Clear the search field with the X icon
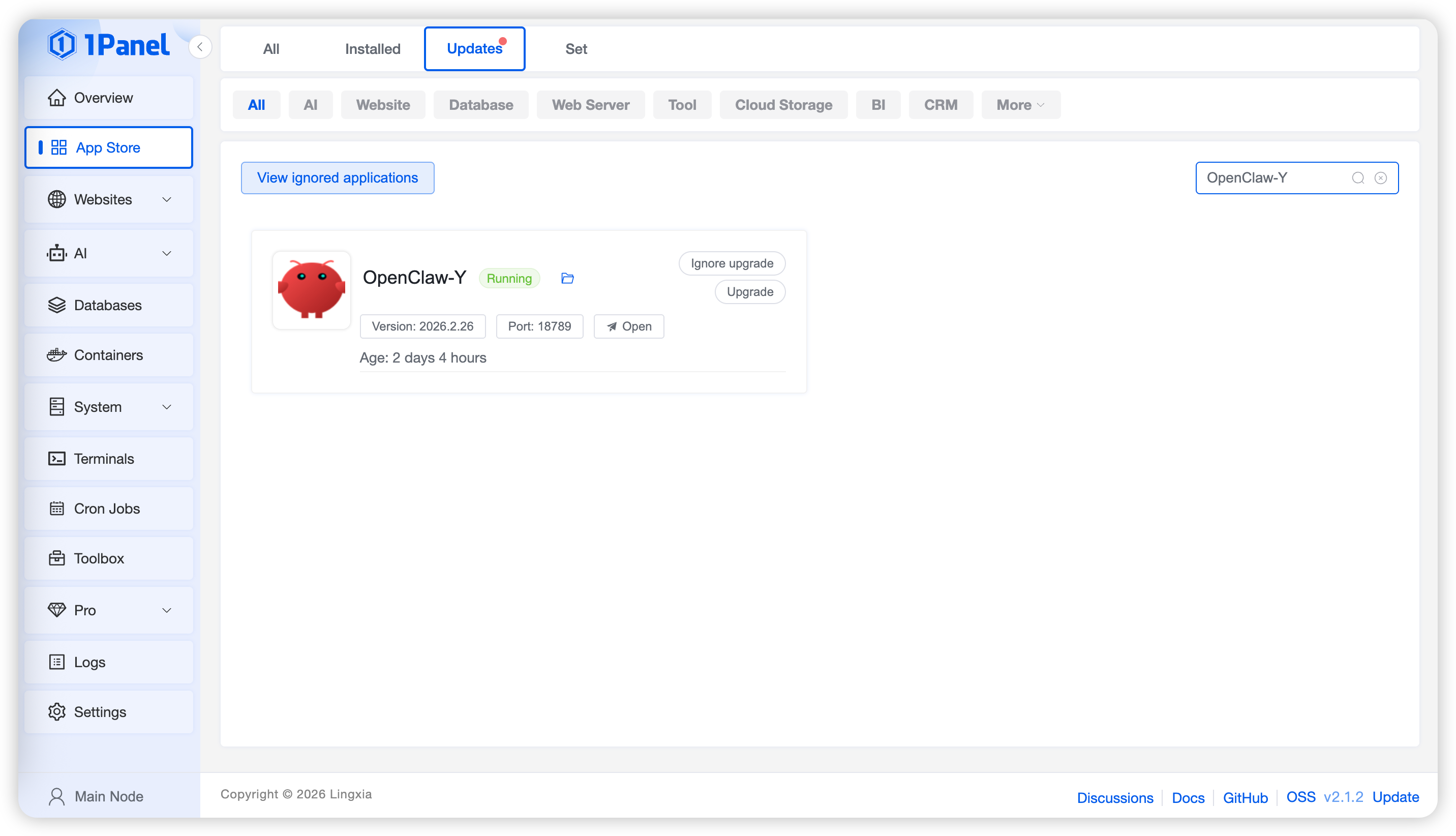This screenshot has width=1456, height=836. (x=1380, y=178)
